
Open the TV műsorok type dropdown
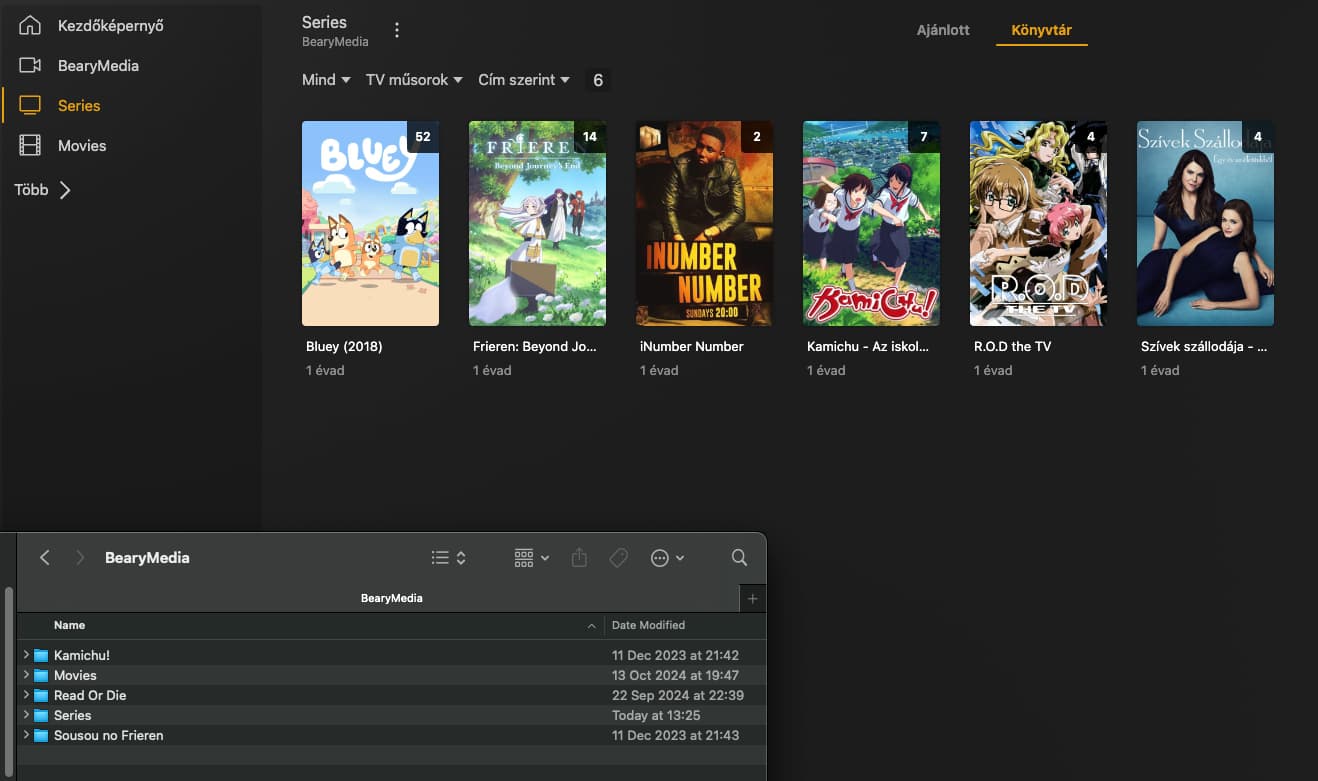pyautogui.click(x=414, y=80)
